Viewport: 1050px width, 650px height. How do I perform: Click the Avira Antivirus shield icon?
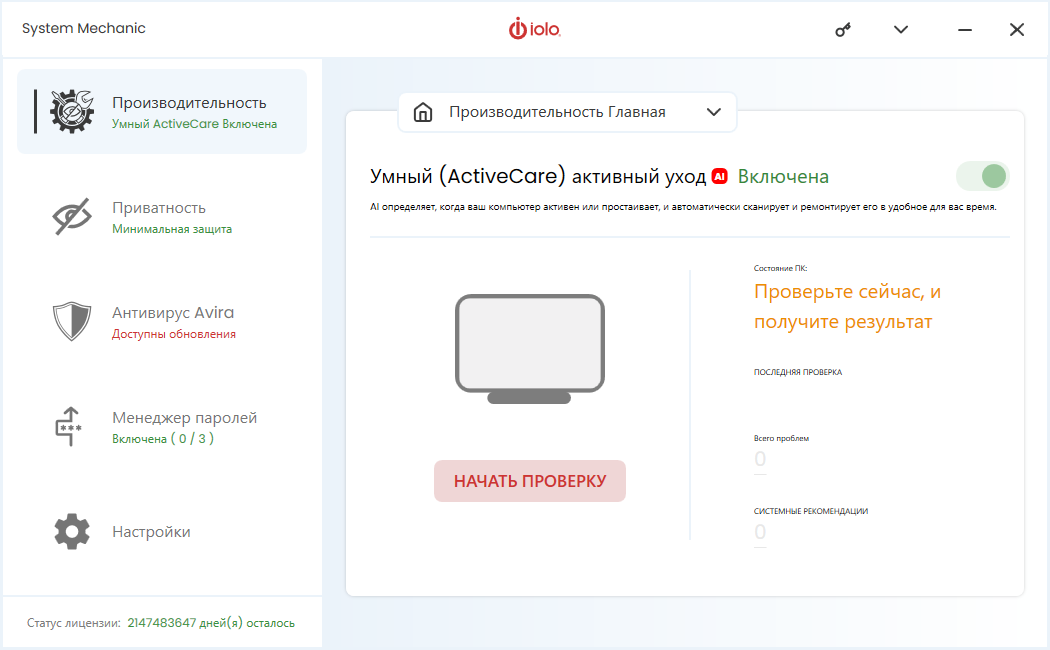click(x=71, y=322)
